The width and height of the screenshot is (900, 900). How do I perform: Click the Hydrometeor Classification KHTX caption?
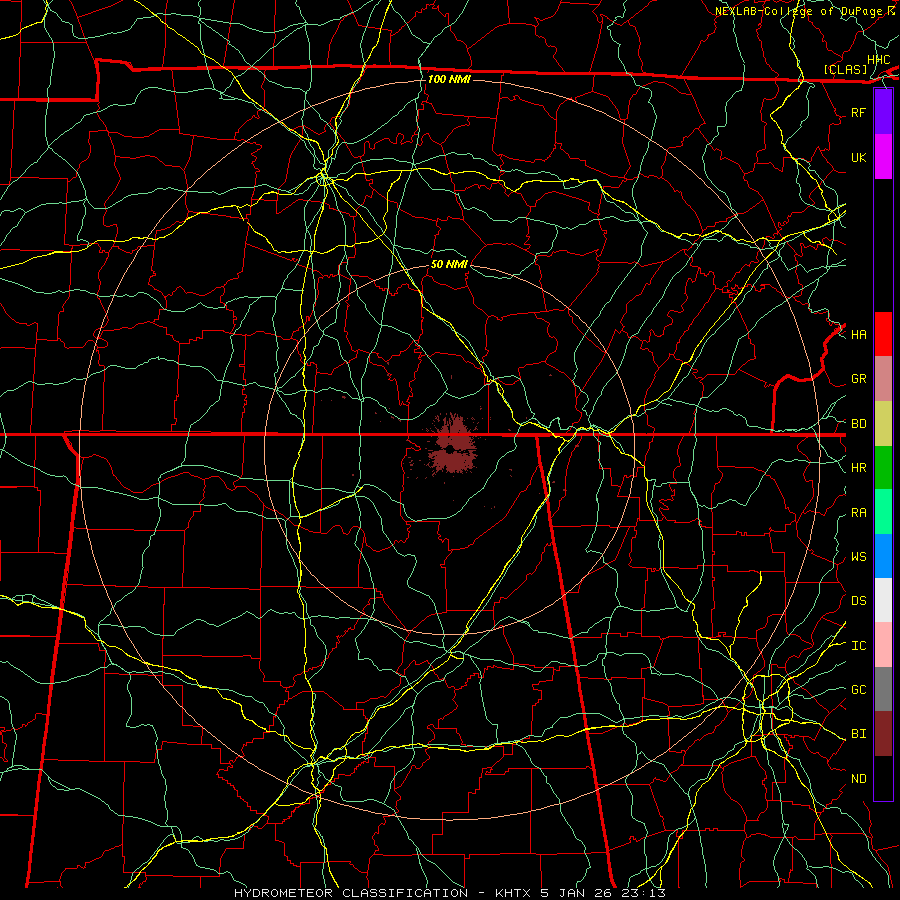tap(449, 893)
